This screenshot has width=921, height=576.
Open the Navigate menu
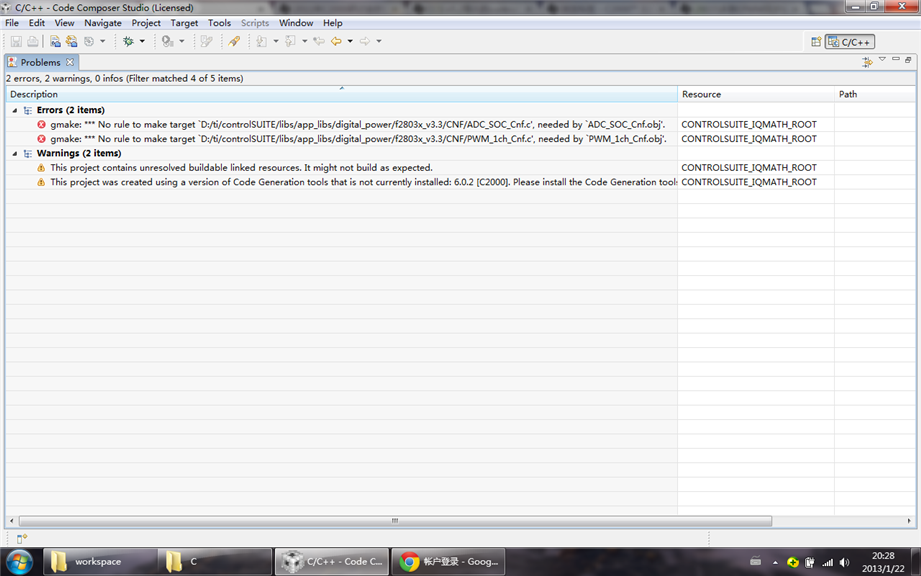[103, 23]
